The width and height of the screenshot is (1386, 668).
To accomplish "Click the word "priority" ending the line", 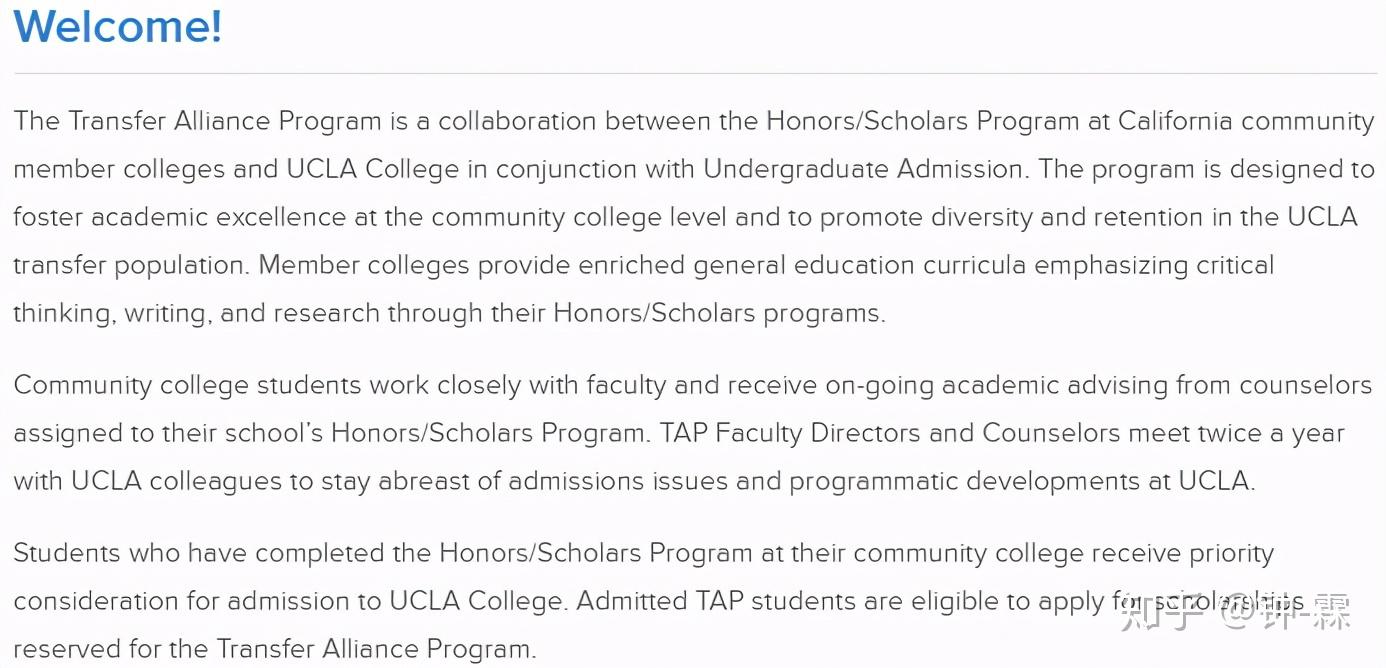I will pos(1231,553).
